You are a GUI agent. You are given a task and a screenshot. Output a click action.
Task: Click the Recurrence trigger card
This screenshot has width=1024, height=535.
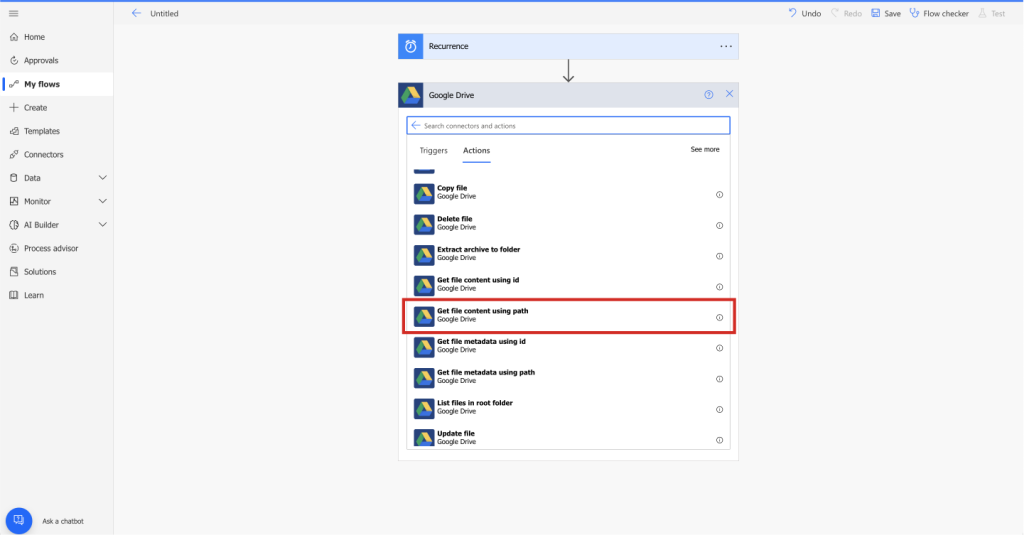pos(568,46)
